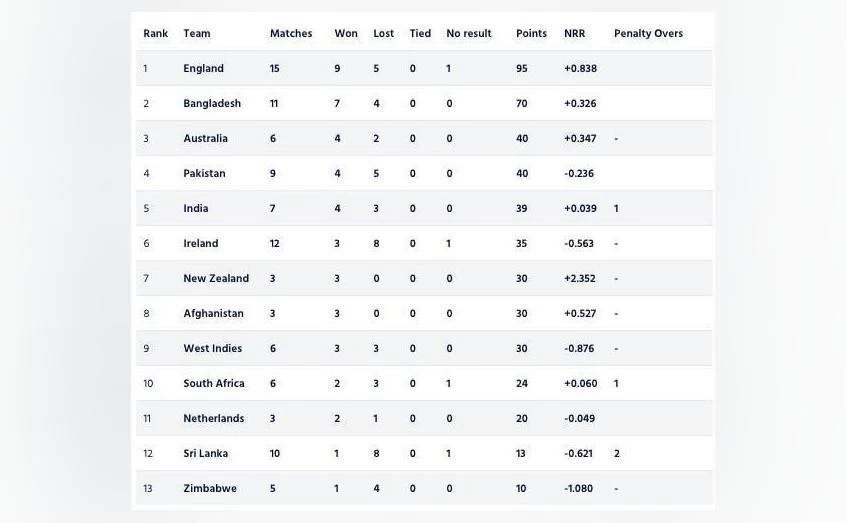Click the No result column header
Viewport: 847px width, 523px height.
(x=469, y=33)
